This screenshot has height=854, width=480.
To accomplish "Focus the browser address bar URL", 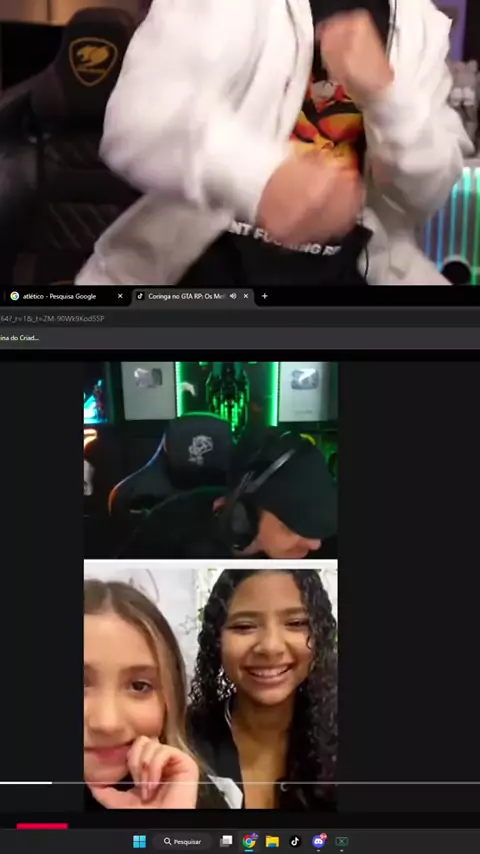I will (x=52, y=319).
